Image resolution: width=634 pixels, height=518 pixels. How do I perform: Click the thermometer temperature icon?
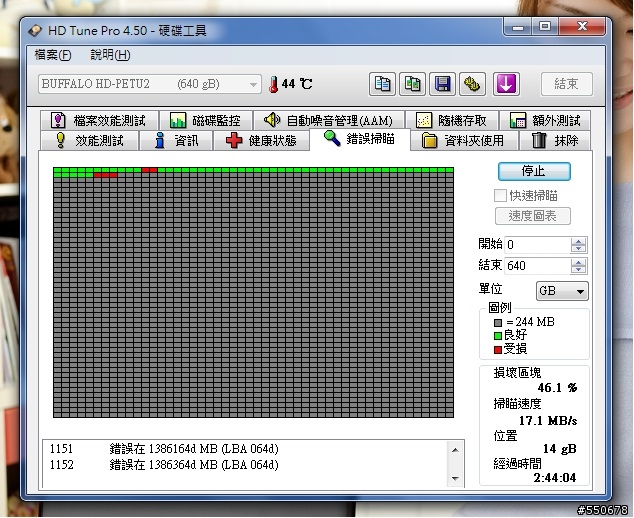pyautogui.click(x=274, y=85)
